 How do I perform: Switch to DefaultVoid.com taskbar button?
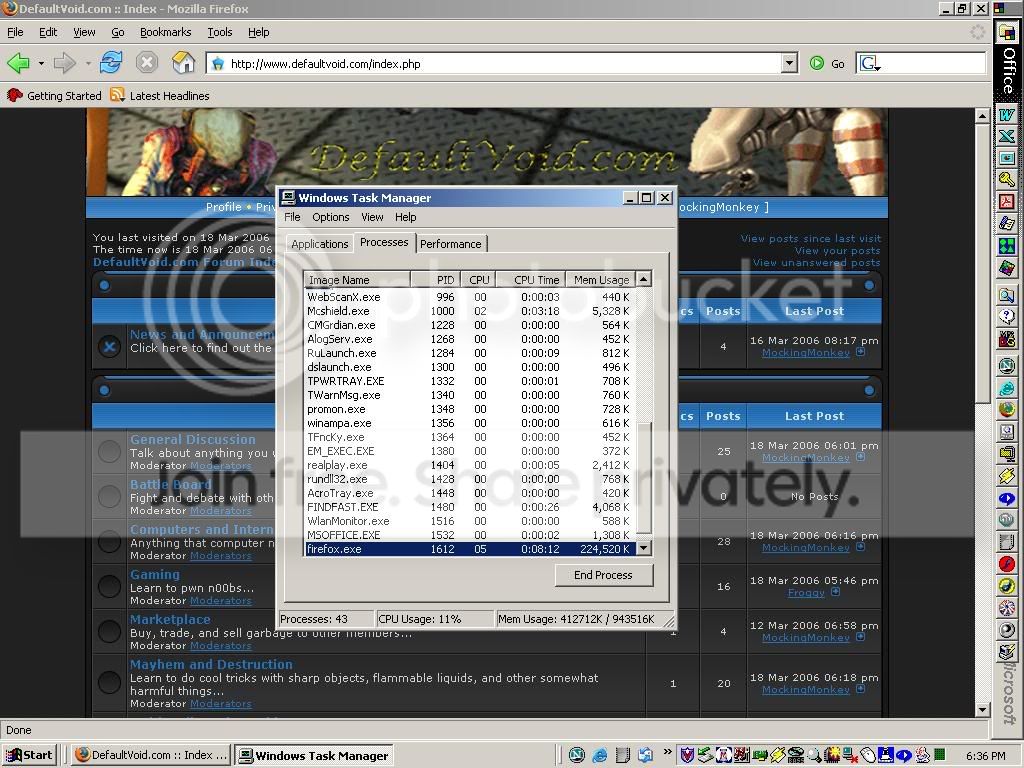pos(150,755)
